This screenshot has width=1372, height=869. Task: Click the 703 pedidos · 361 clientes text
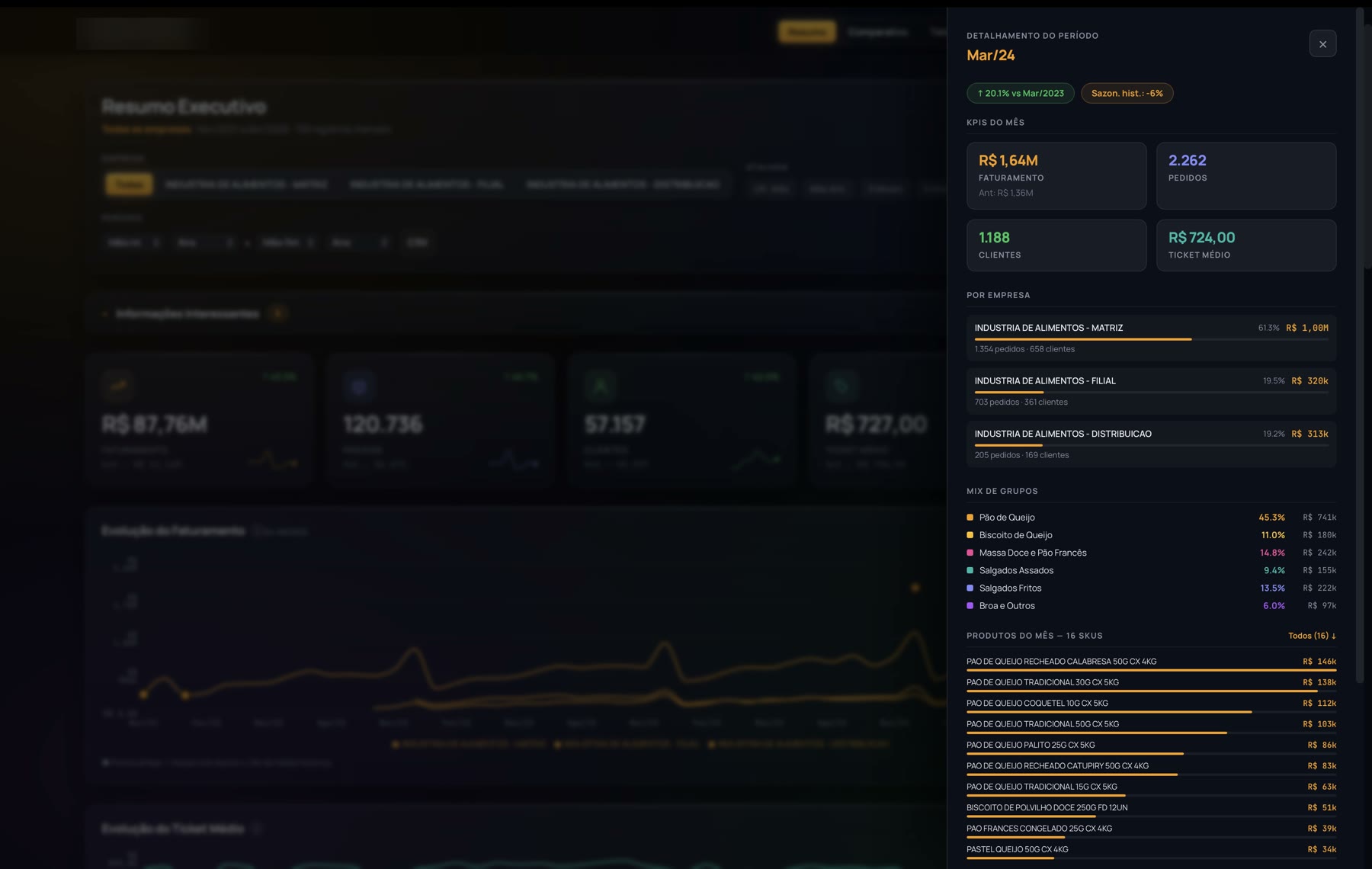tap(1021, 402)
